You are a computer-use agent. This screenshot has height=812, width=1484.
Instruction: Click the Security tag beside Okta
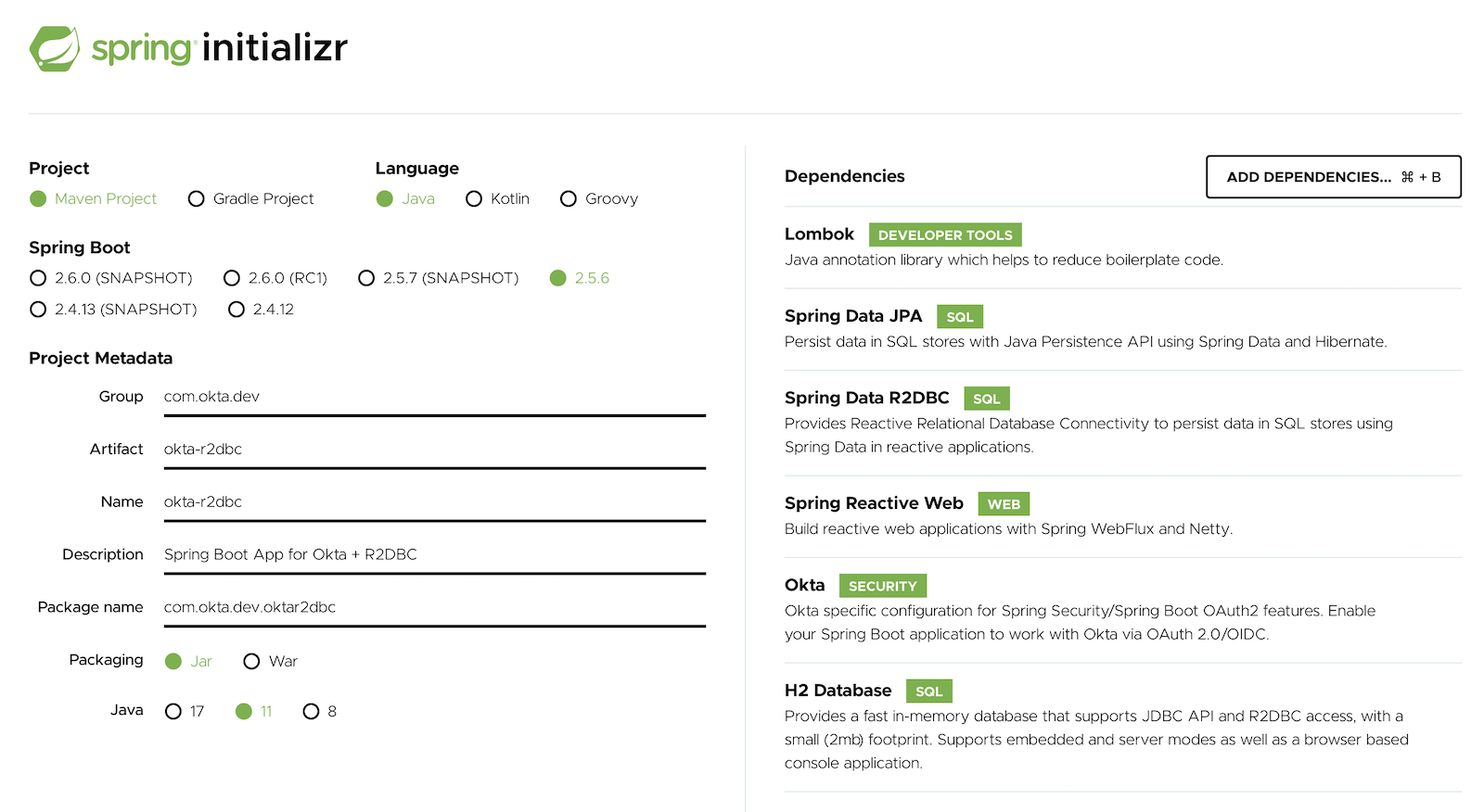[x=882, y=586]
